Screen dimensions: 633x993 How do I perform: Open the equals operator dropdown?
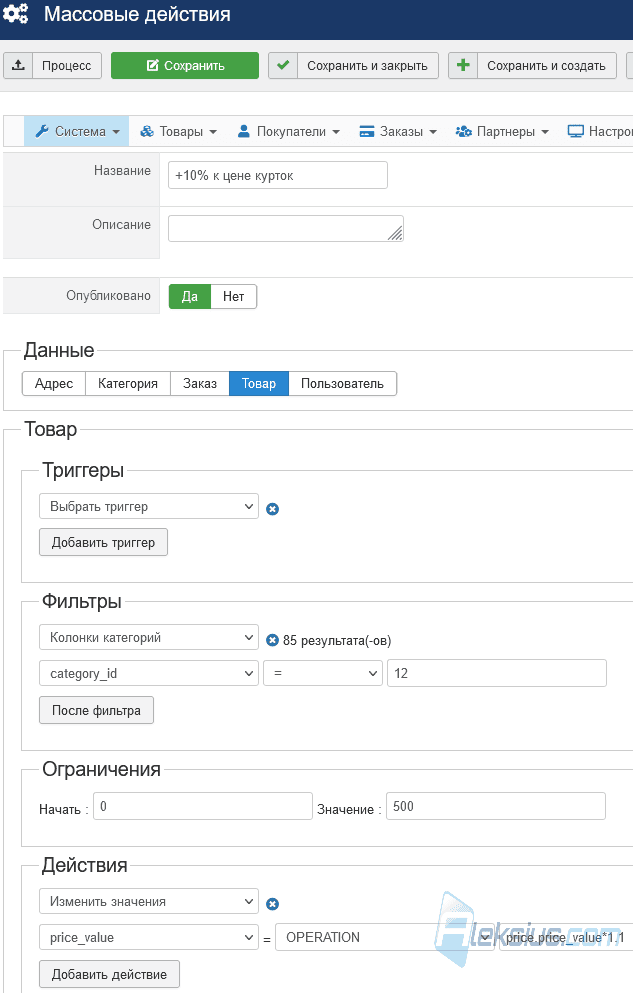pos(323,673)
